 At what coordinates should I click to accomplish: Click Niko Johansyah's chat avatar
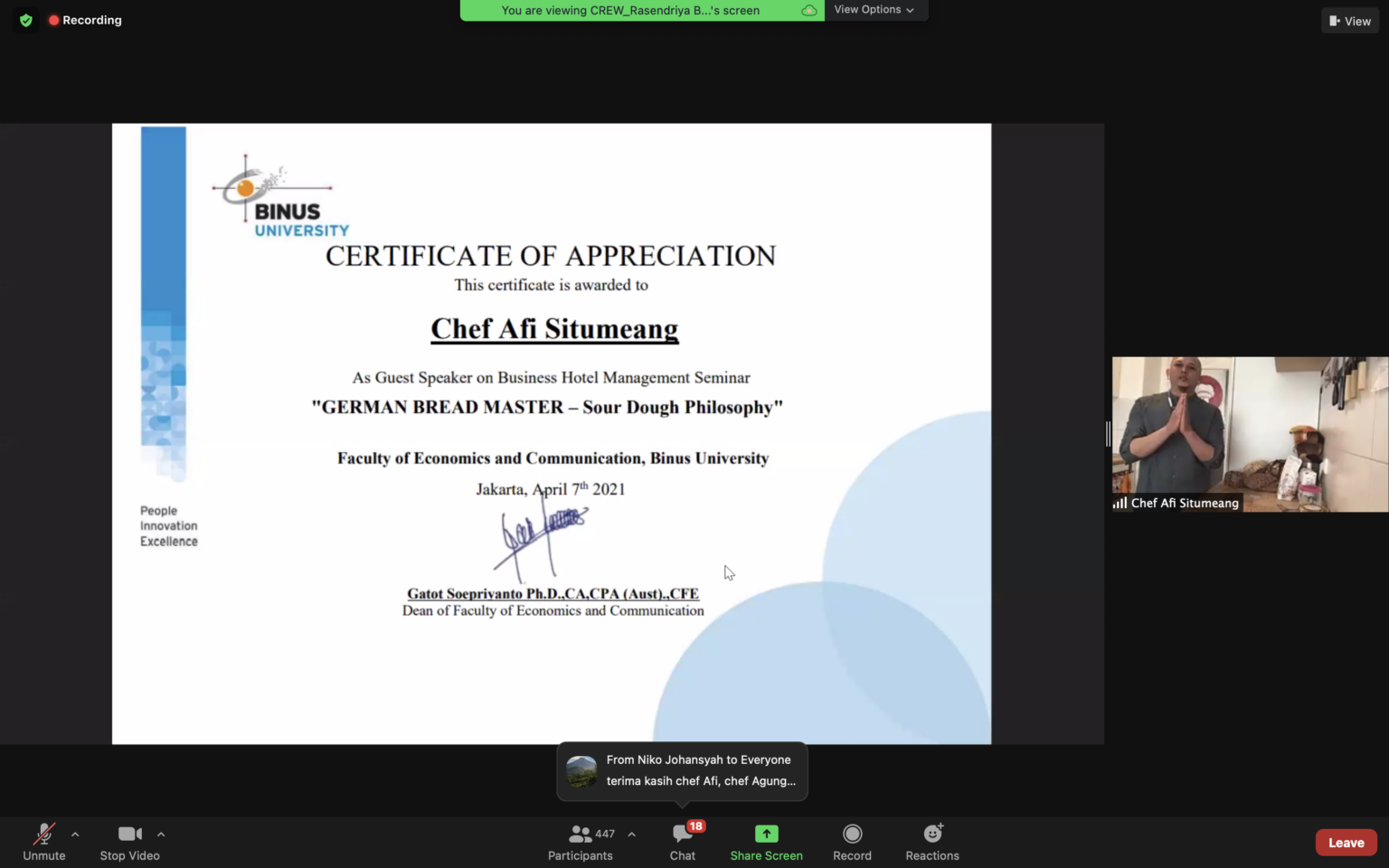tap(581, 771)
